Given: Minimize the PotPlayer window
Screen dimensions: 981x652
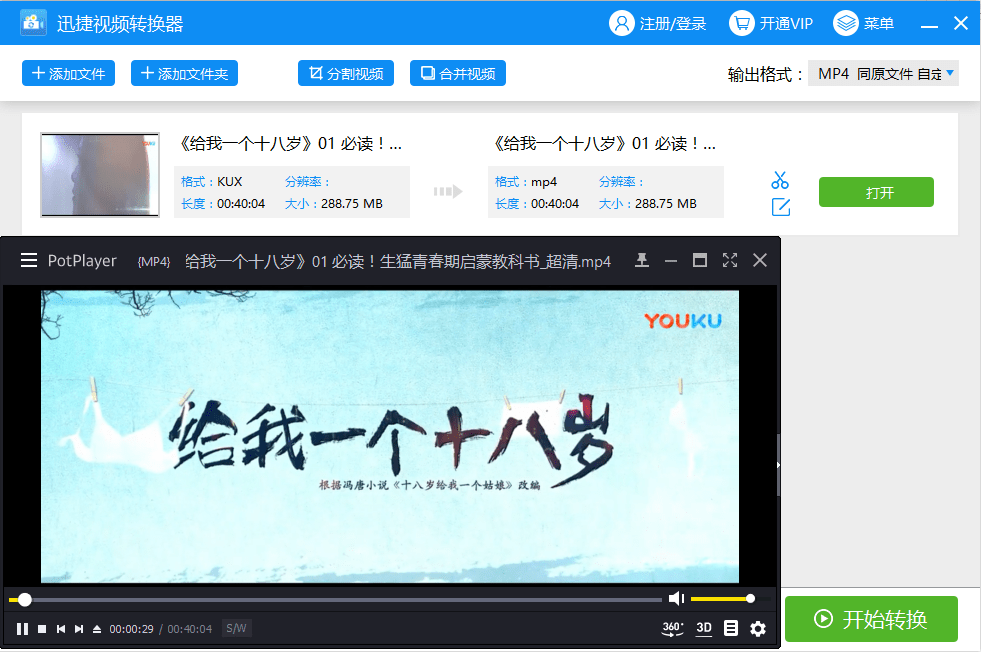Looking at the screenshot, I should point(671,260).
